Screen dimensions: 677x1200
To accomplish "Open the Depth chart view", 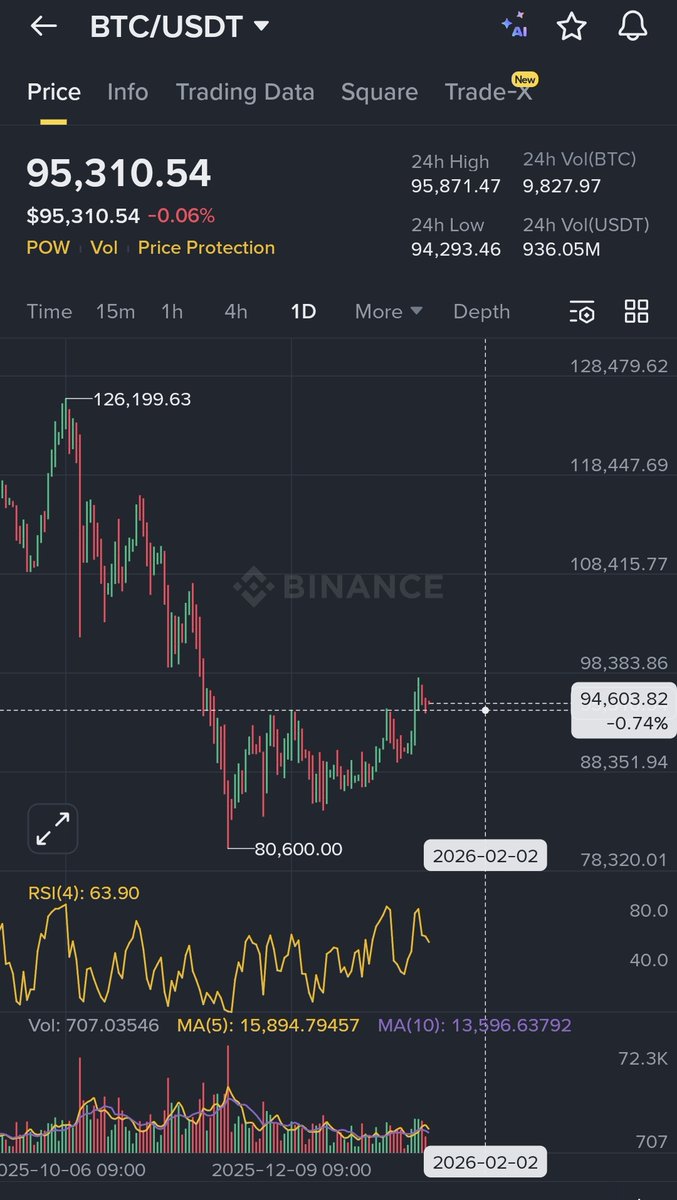I will [x=482, y=312].
